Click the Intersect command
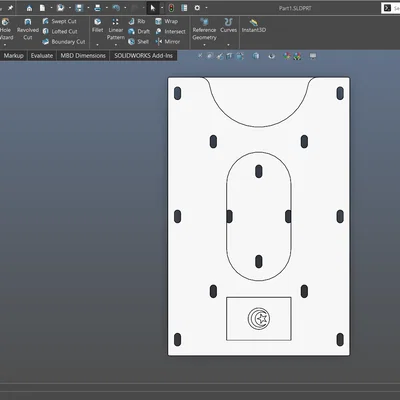 pyautogui.click(x=170, y=31)
